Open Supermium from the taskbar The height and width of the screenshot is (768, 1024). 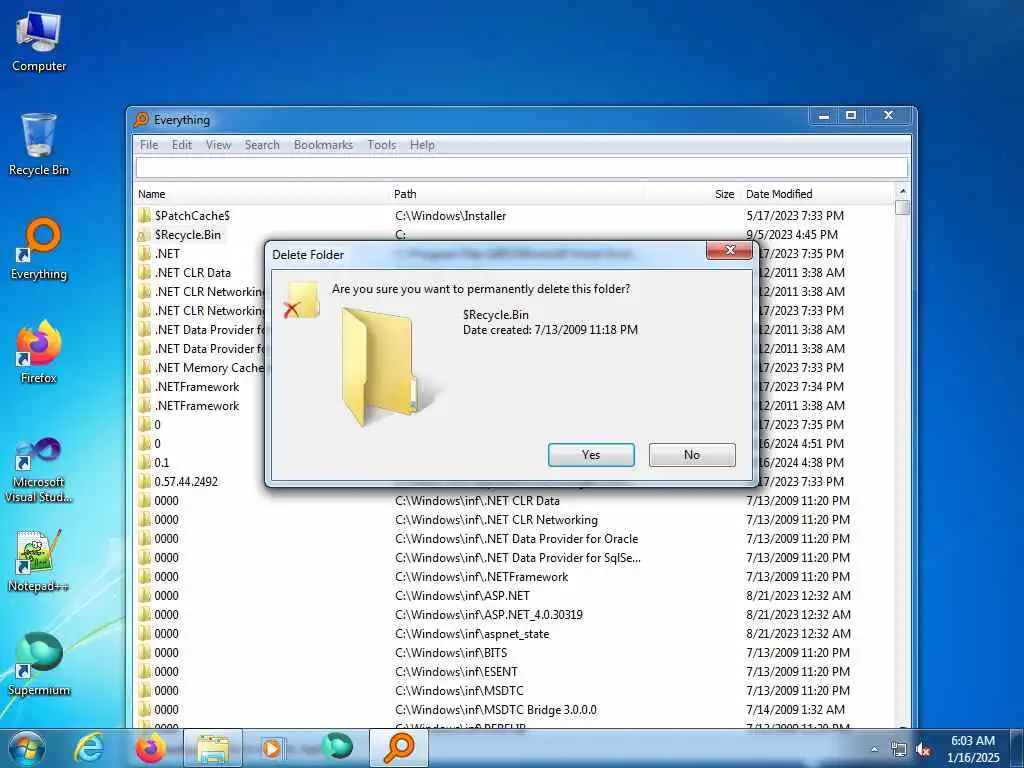(336, 746)
